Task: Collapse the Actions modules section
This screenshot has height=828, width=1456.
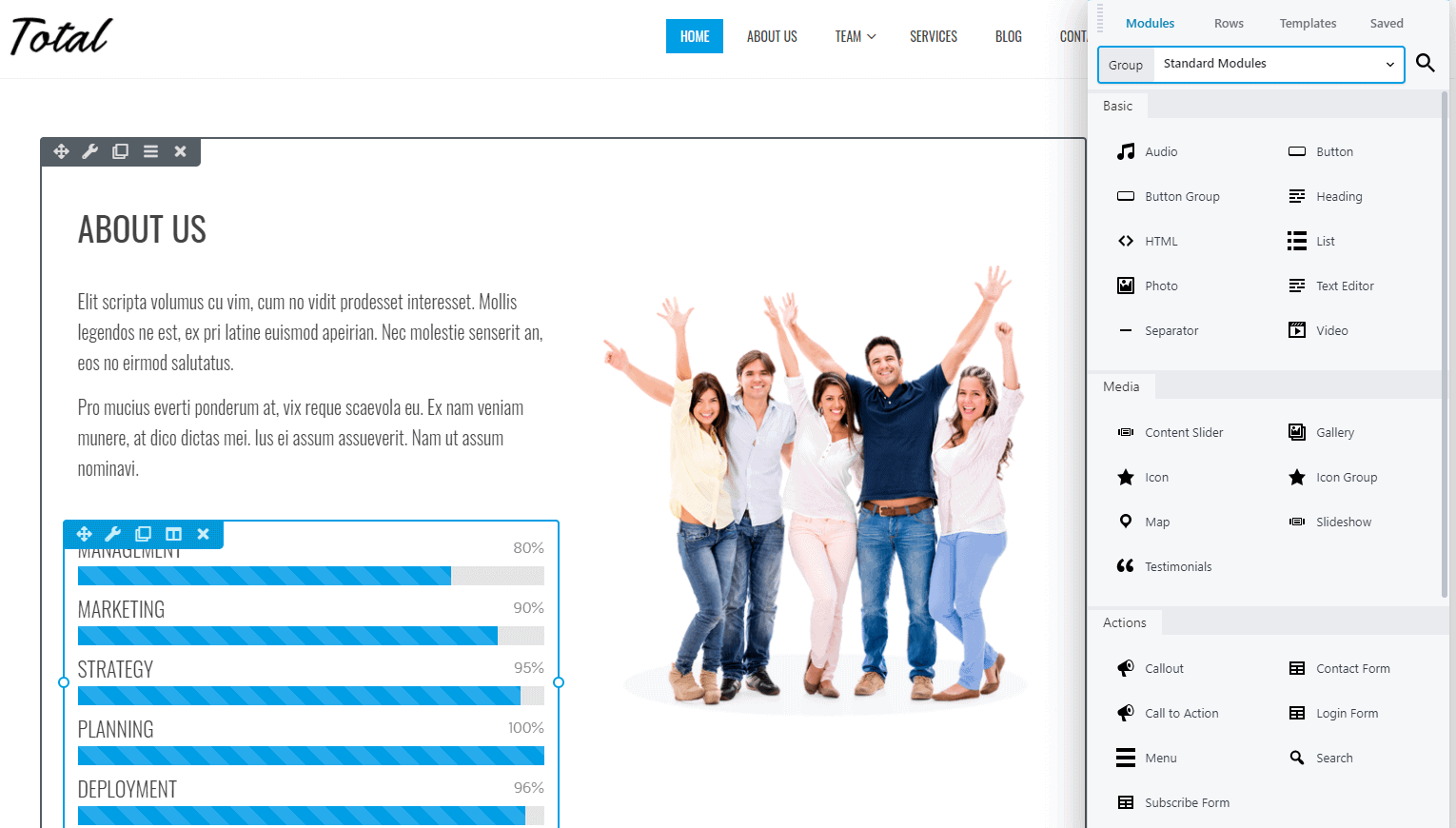Action: pos(1125,622)
